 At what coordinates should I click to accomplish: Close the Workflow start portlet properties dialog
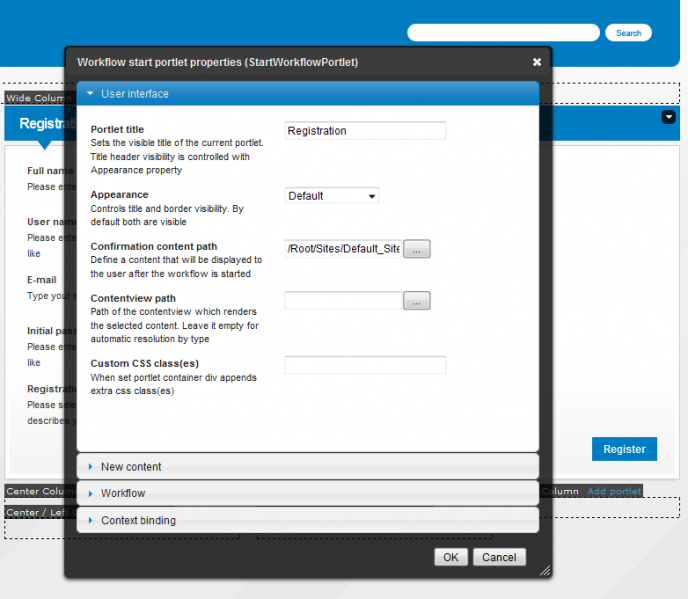click(537, 62)
